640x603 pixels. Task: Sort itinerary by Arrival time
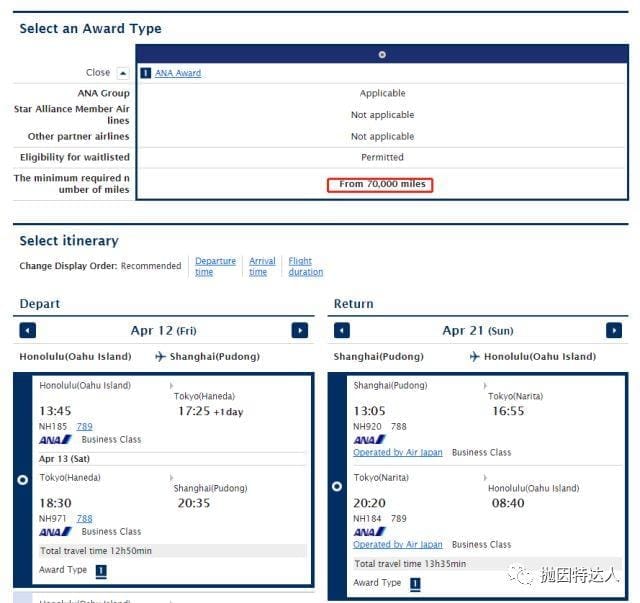[x=262, y=266]
